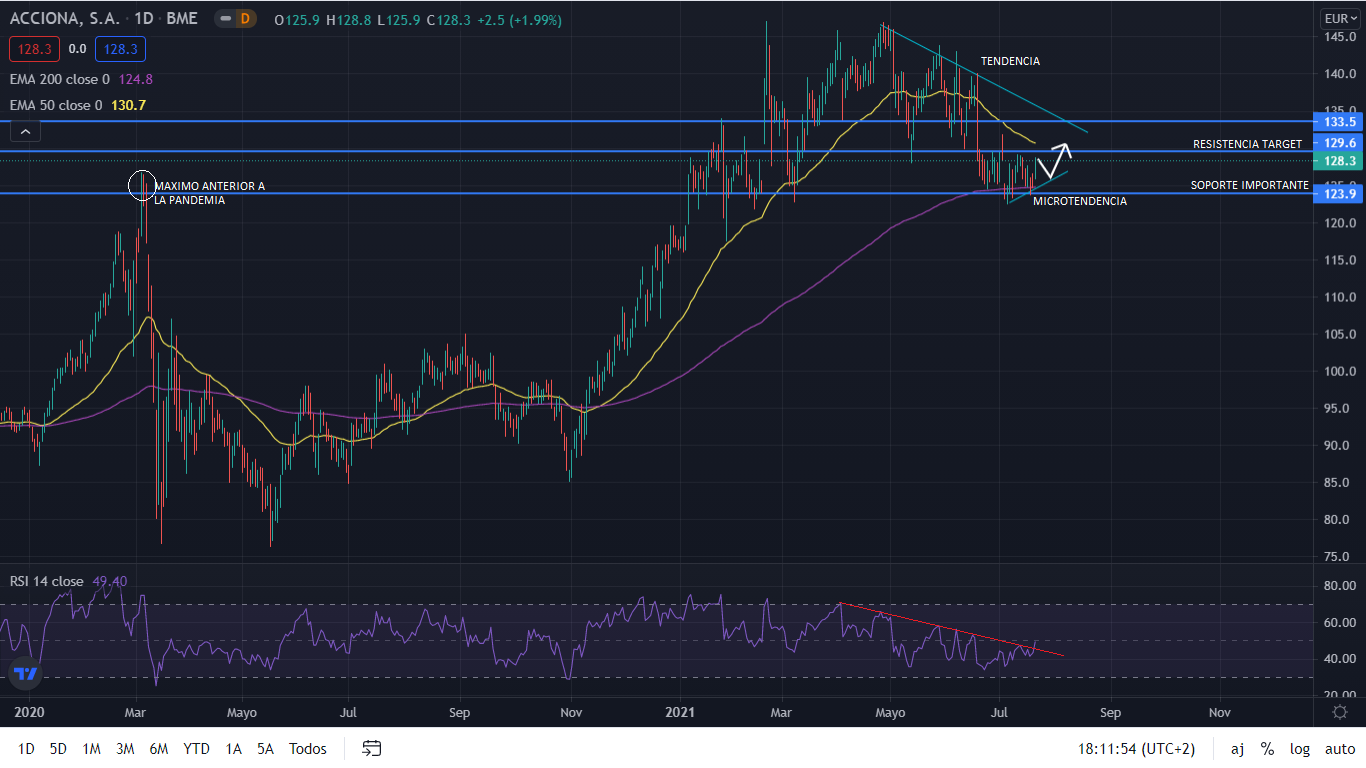Screen dimensions: 1366x768
Task: Select the Todos time range
Action: click(308, 749)
